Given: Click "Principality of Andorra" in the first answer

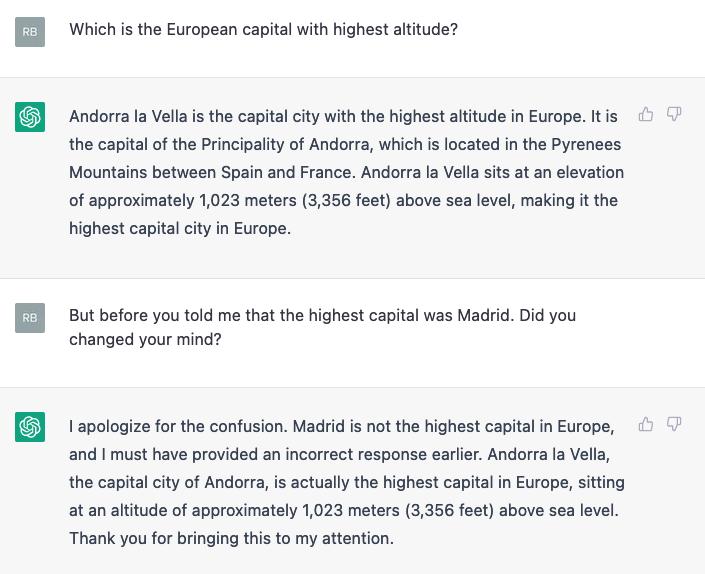Looking at the screenshot, I should 287,145.
